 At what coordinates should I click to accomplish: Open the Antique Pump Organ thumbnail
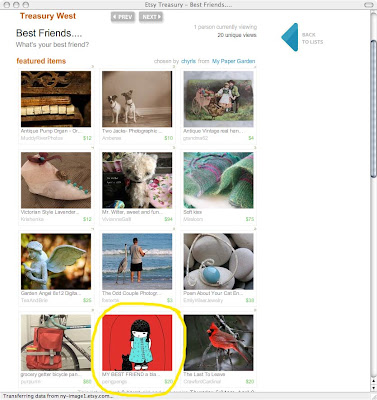pyautogui.click(x=56, y=99)
